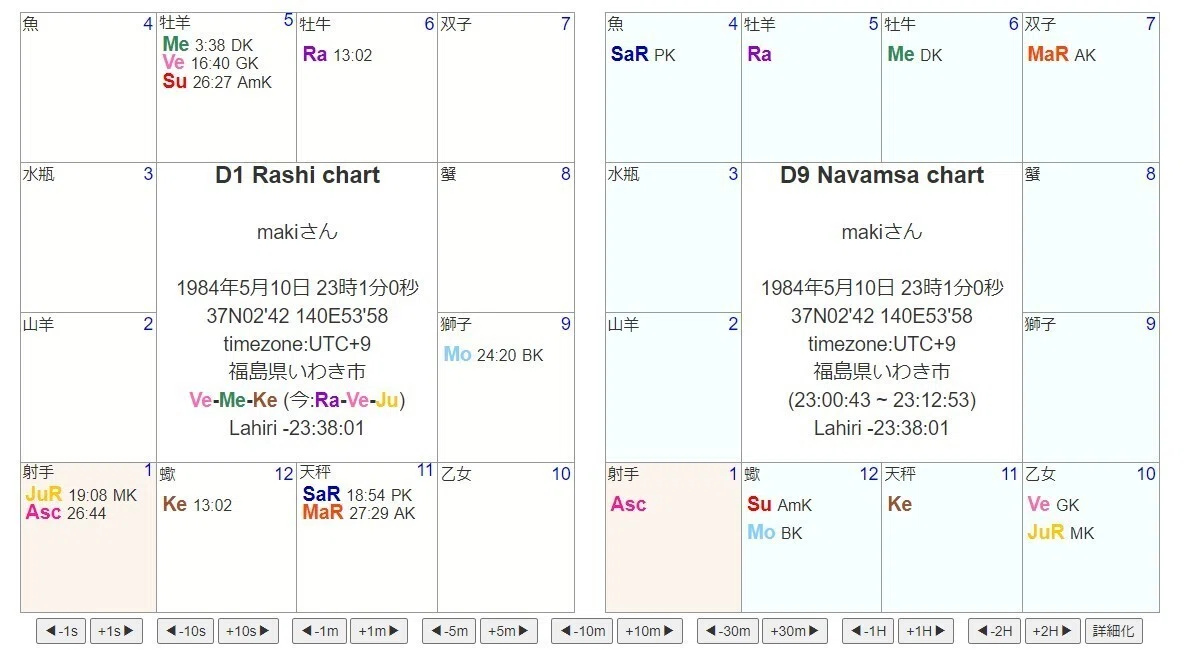Click the 魚 sign label in D1 chart
This screenshot has height=650, width=1193.
pos(30,24)
